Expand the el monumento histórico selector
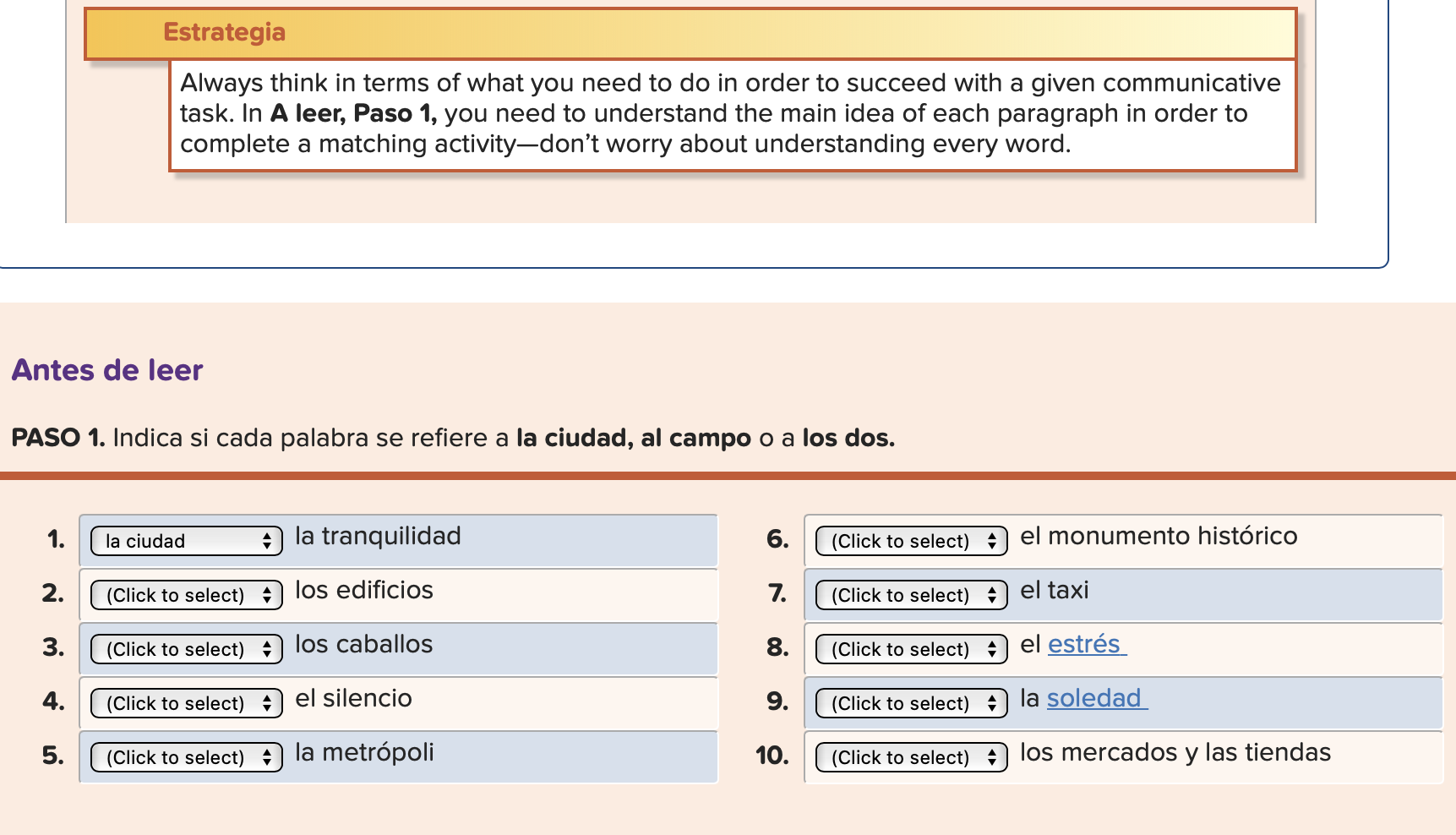 (911, 541)
